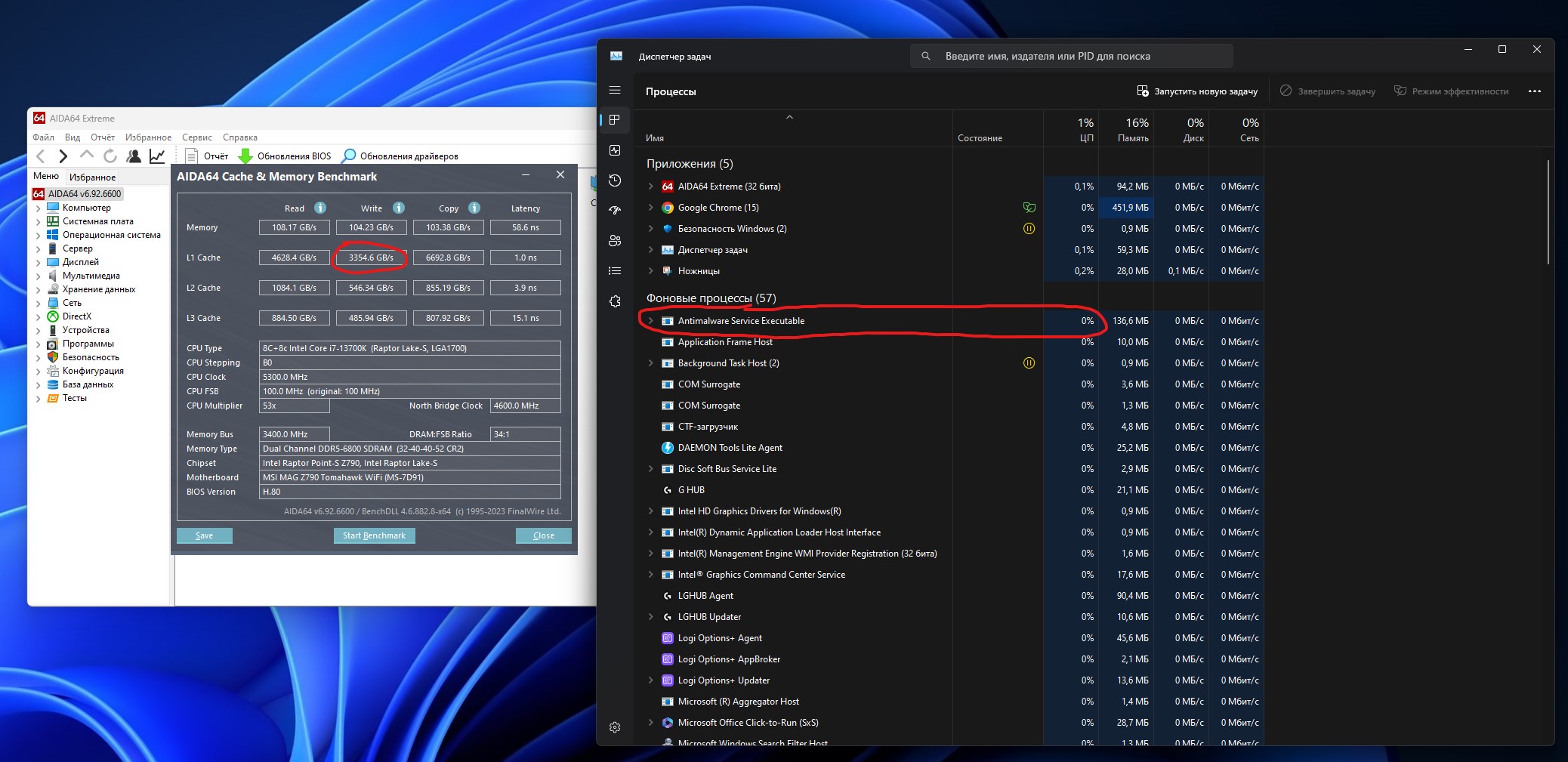Image resolution: width=1568 pixels, height=762 pixels.
Task: Click the Task Manager process list scrollbar
Action: click(1548, 211)
